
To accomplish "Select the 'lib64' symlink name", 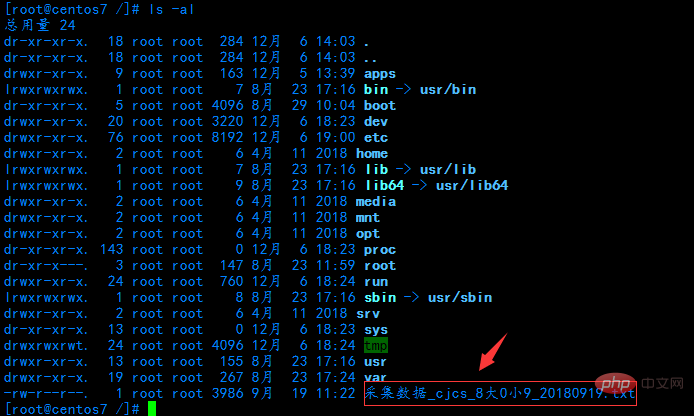I will coord(385,185).
